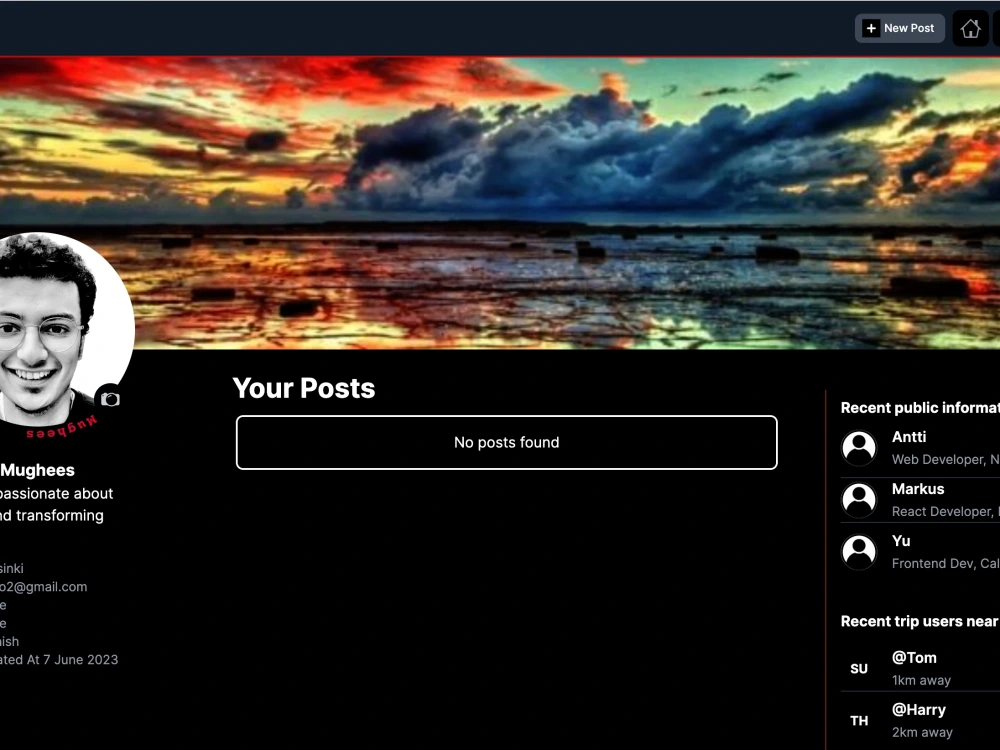
Task: Click the 'Mughees' profile name
Action: [37, 470]
